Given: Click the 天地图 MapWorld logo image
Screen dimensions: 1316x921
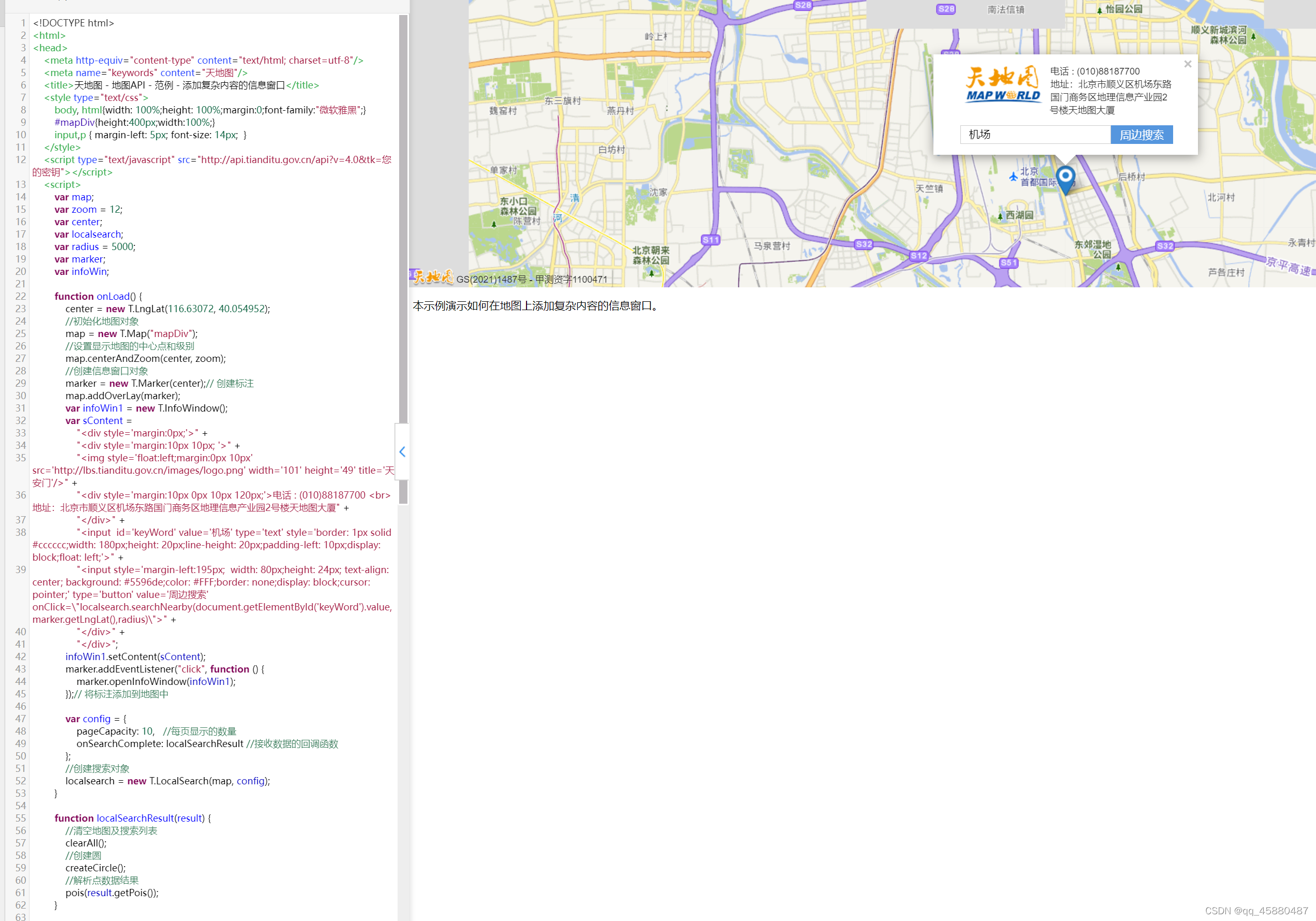Looking at the screenshot, I should (x=1003, y=85).
